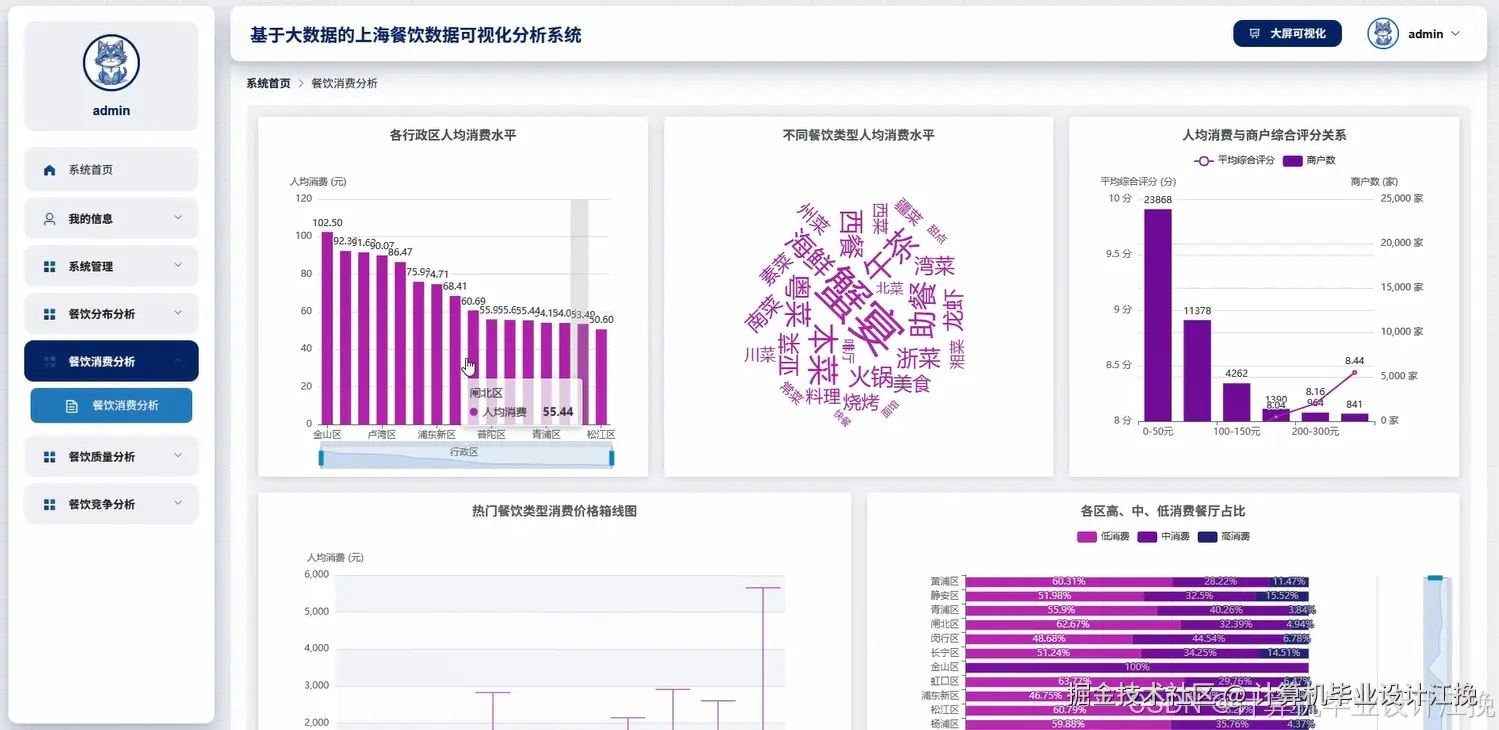This screenshot has height=730, width=1499.
Task: Click the 23868 bar for 0-50元
Action: click(x=1157, y=314)
